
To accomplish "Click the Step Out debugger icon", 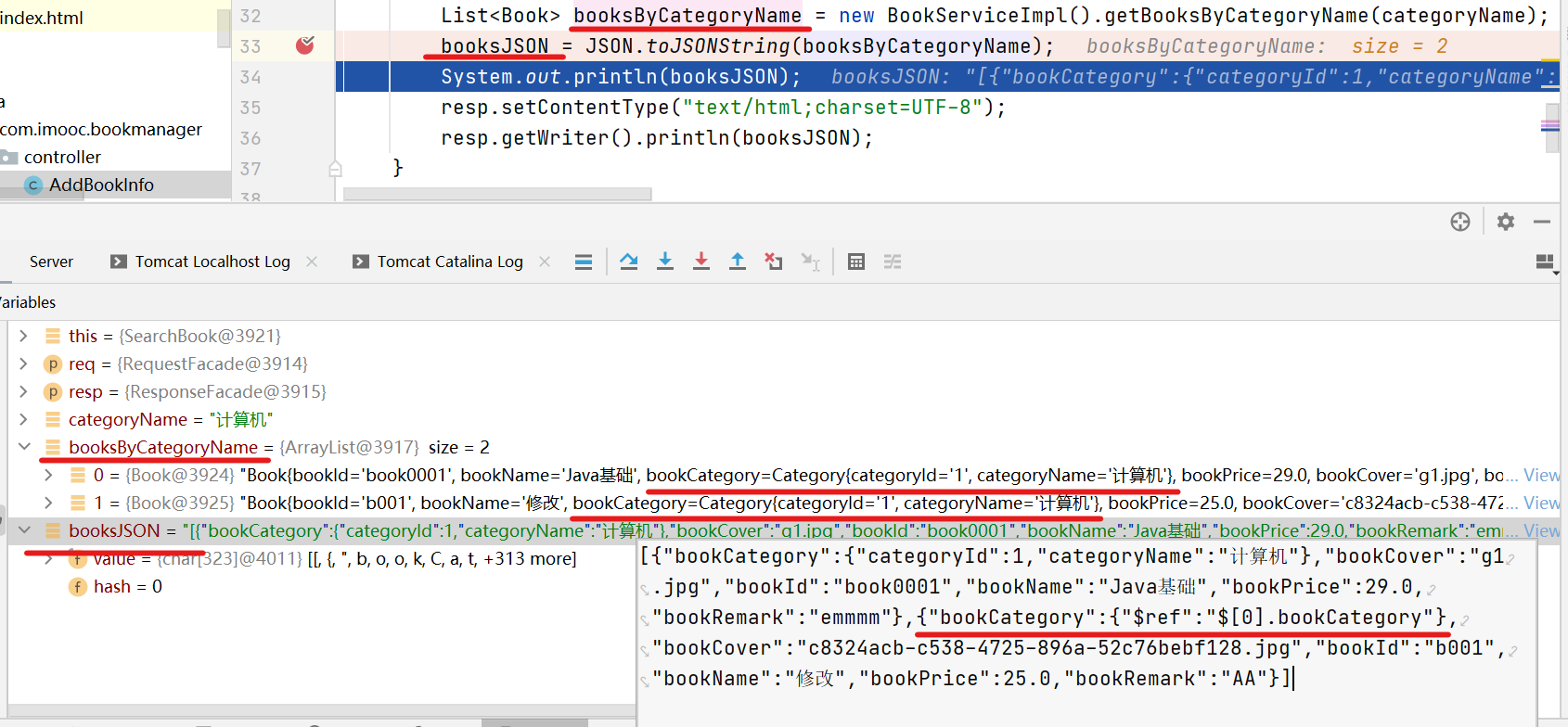I will click(x=738, y=261).
